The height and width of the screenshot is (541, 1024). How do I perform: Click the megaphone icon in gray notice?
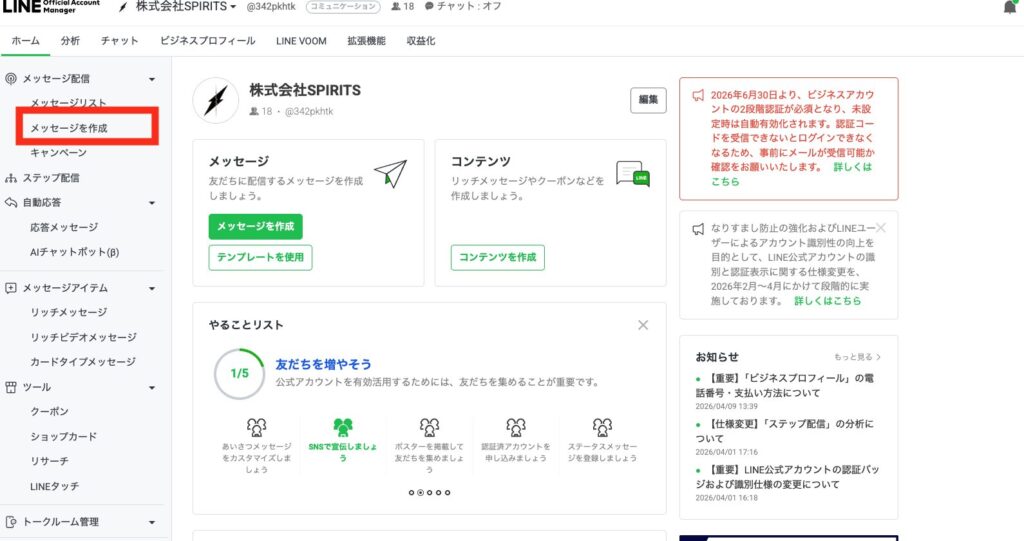pyautogui.click(x=698, y=229)
